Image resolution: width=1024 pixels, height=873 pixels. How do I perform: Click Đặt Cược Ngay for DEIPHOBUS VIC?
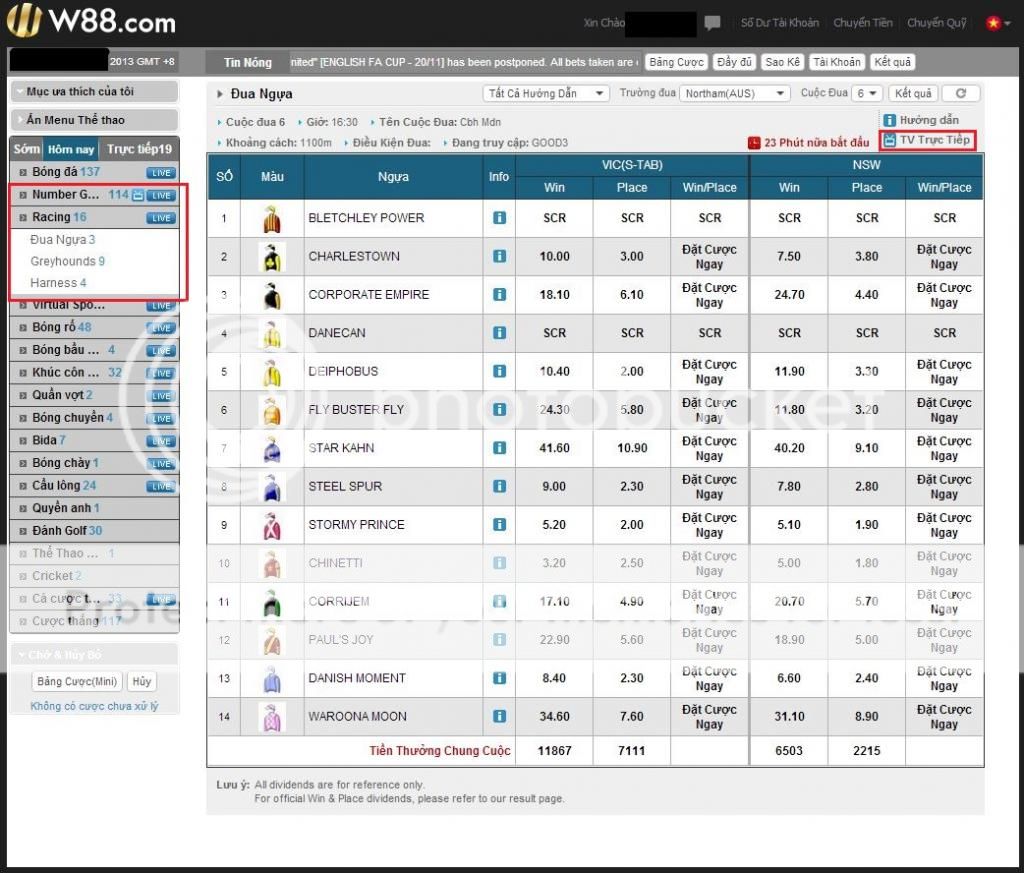pyautogui.click(x=709, y=371)
